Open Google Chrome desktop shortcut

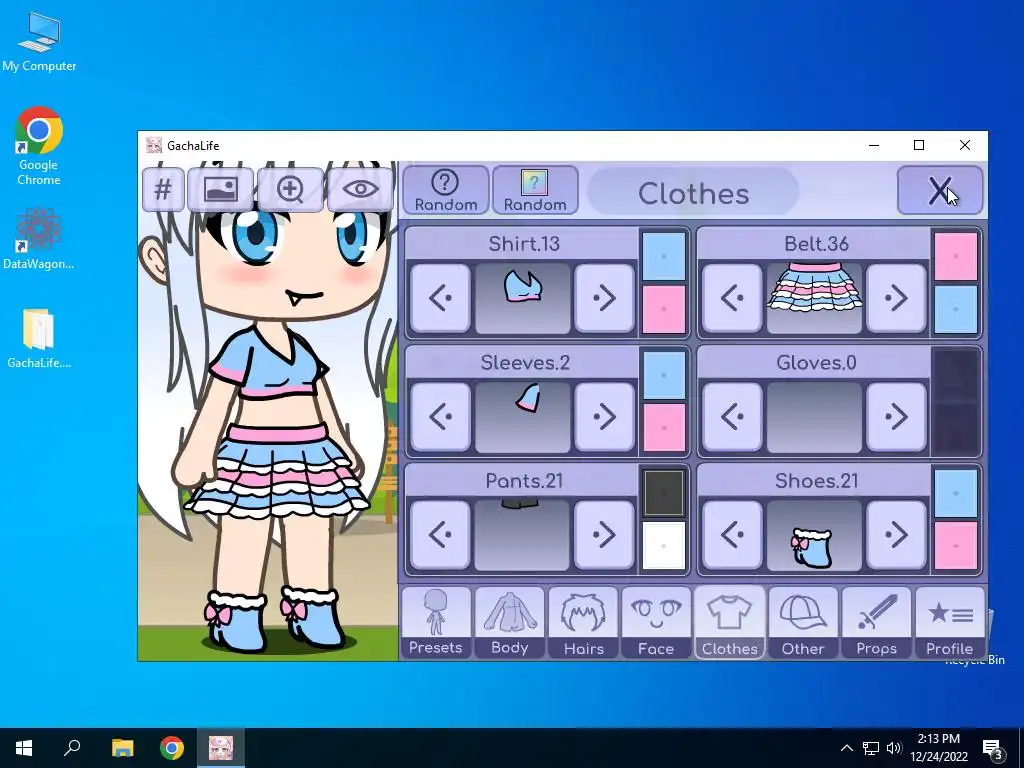pyautogui.click(x=39, y=146)
